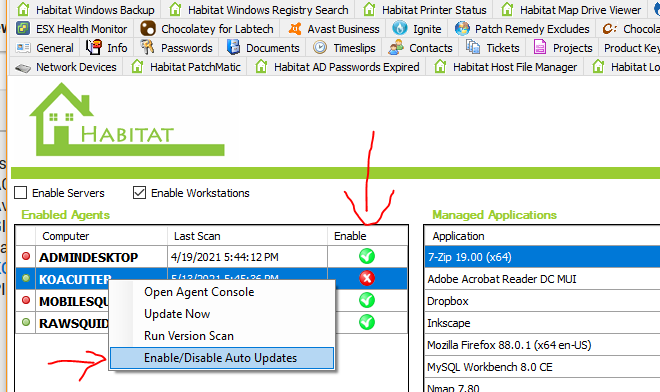The width and height of the screenshot is (660, 392).
Task: Open the Avast Business tab icon
Action: point(295,29)
